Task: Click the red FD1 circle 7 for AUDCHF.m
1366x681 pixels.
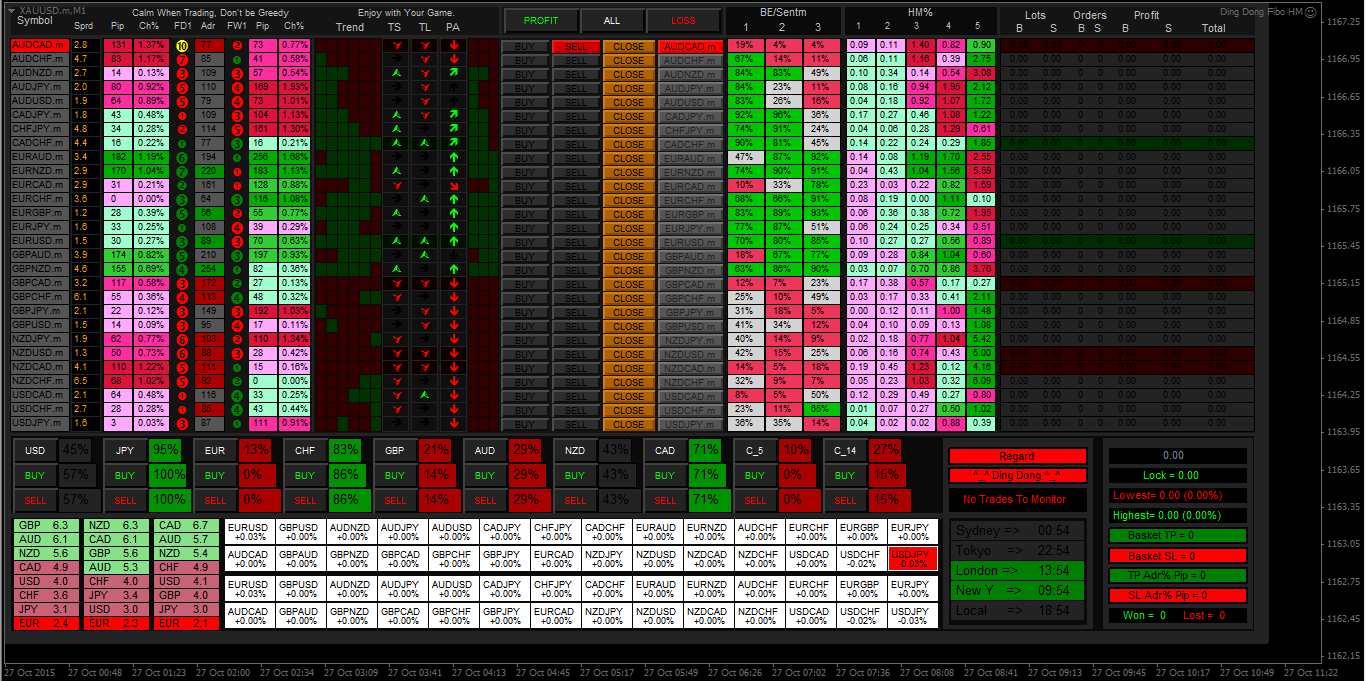Action: coord(181,59)
